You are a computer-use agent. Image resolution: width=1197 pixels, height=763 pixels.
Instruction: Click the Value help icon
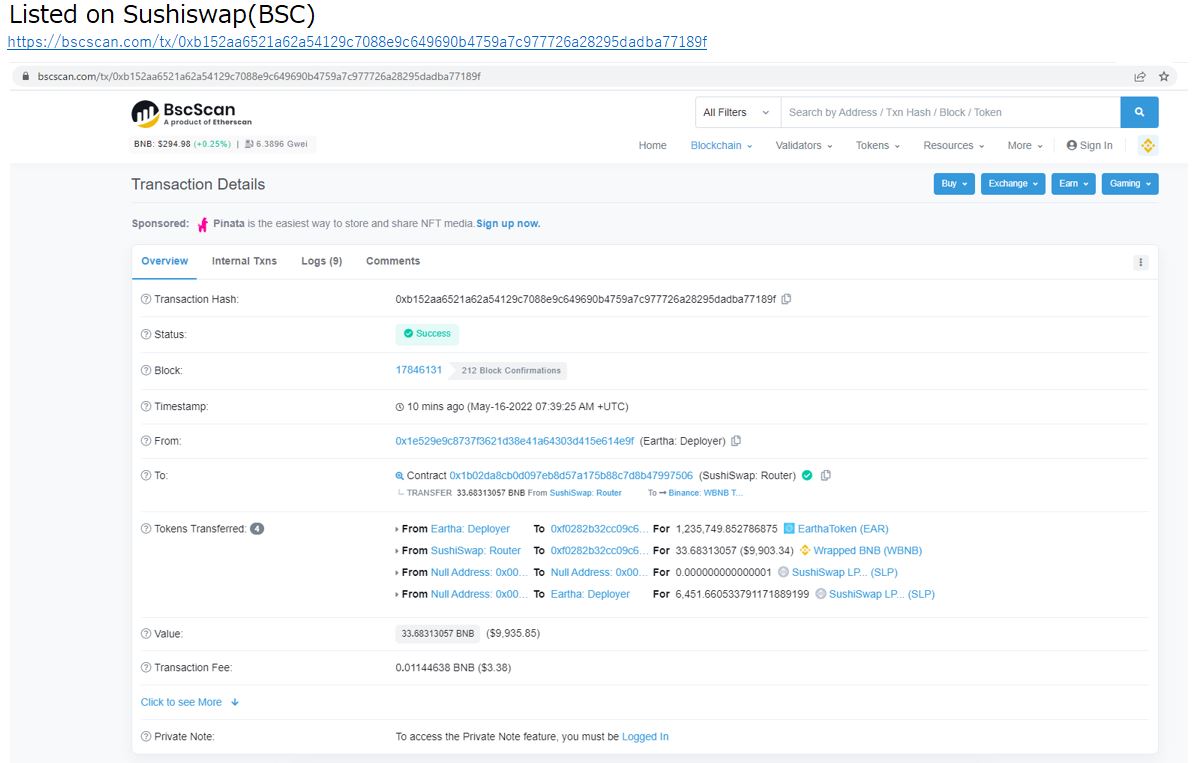pyautogui.click(x=146, y=634)
